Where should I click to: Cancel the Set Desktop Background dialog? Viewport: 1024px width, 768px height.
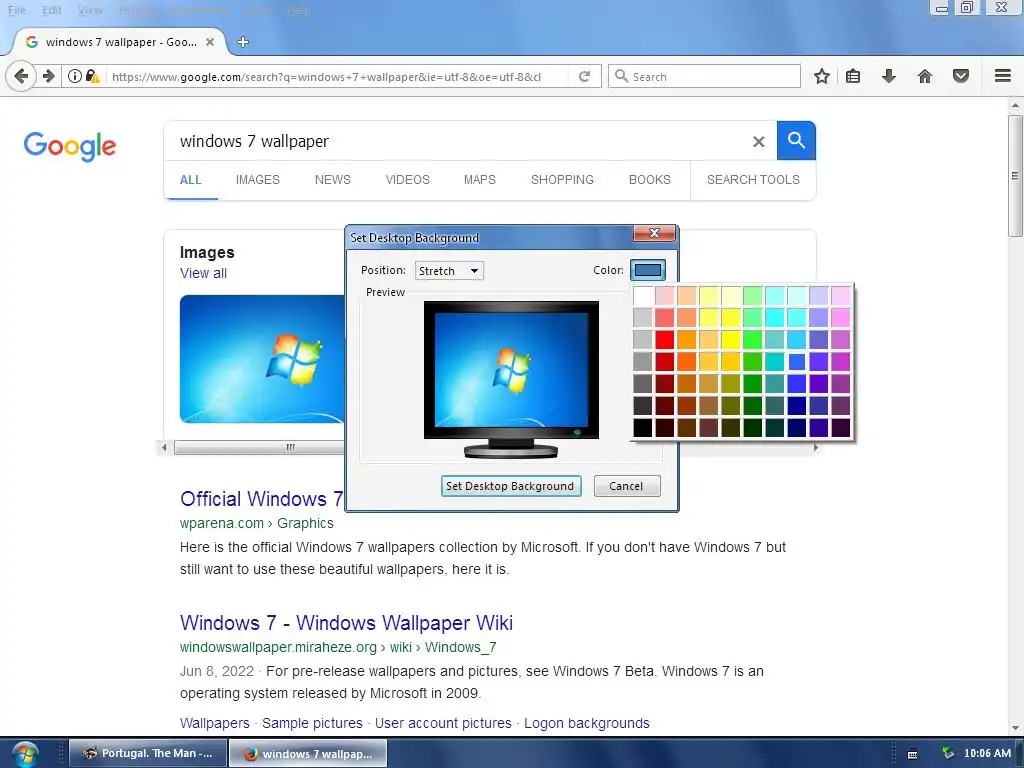[626, 486]
